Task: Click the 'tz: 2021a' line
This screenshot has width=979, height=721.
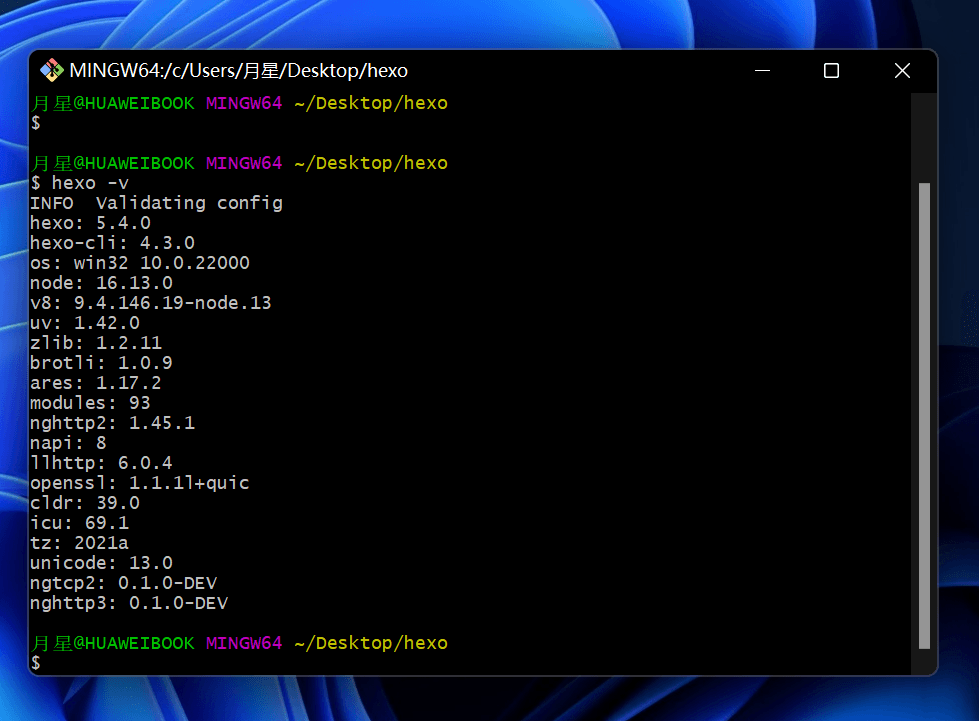Action: tap(79, 542)
